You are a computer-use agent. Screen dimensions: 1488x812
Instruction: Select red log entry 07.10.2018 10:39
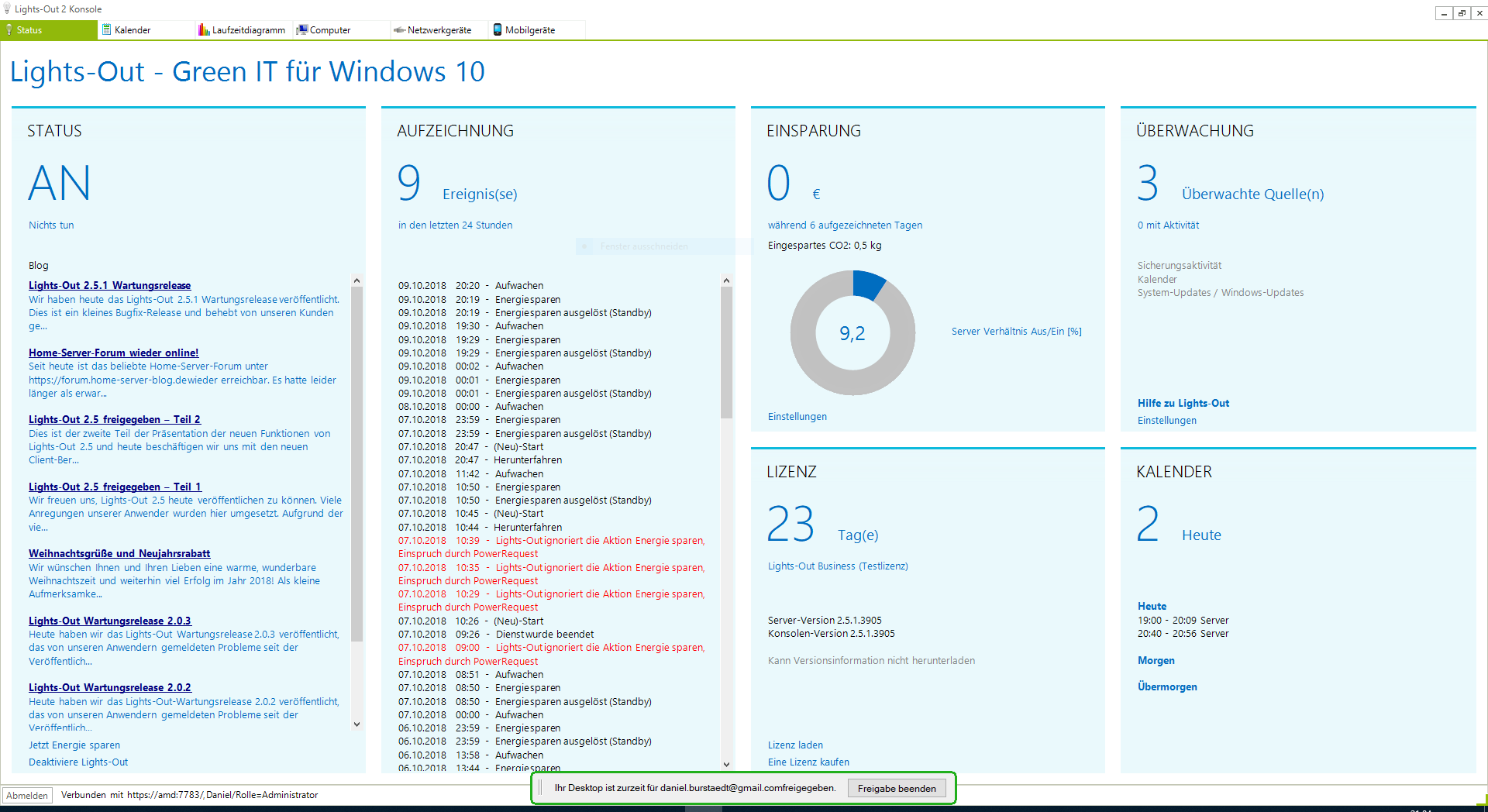point(551,547)
